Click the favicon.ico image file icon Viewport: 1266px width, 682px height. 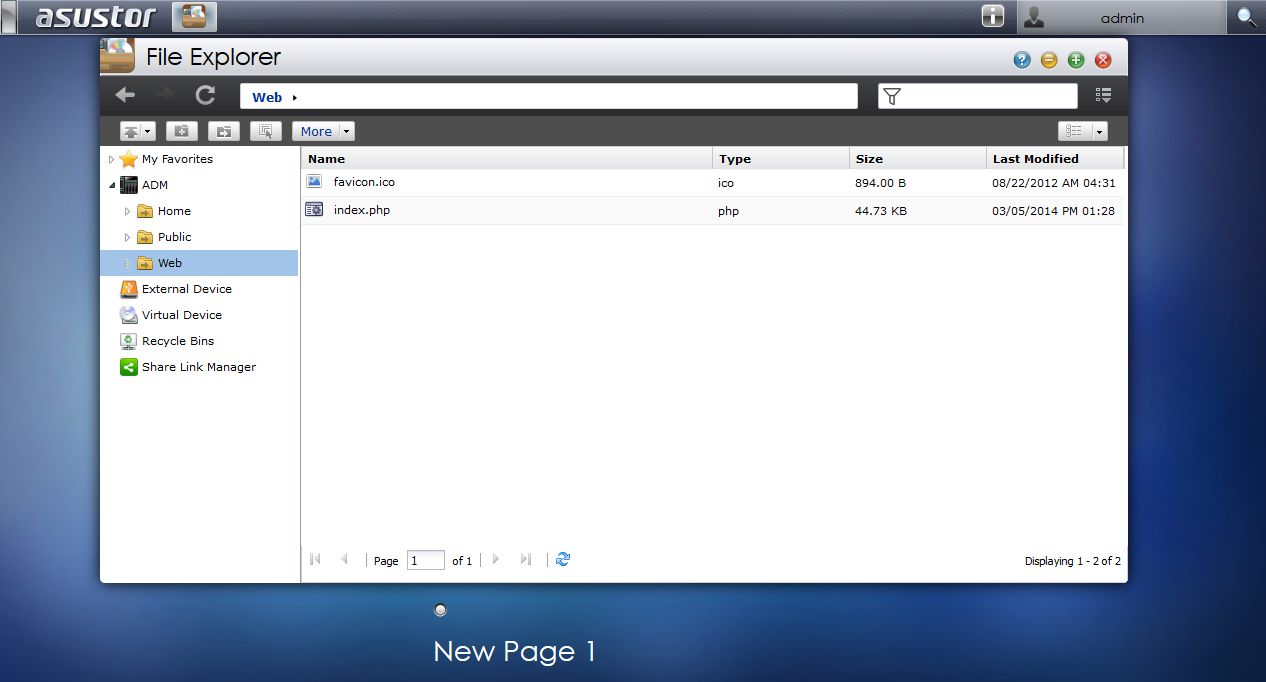(x=314, y=181)
